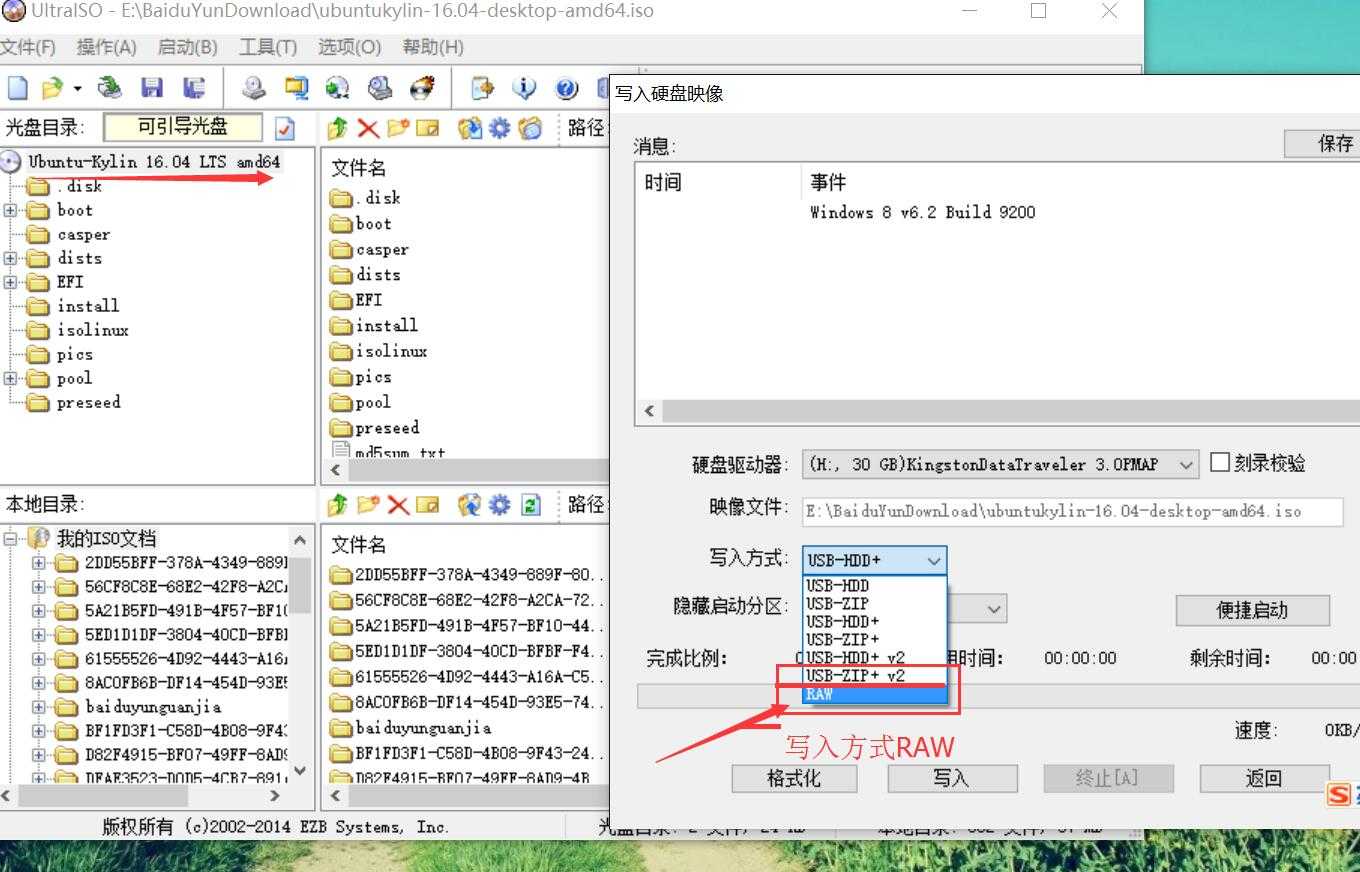Screen dimensions: 1360x872
Task: Collapse the 我的ISO文档 tree node
Action: pyautogui.click(x=10, y=538)
